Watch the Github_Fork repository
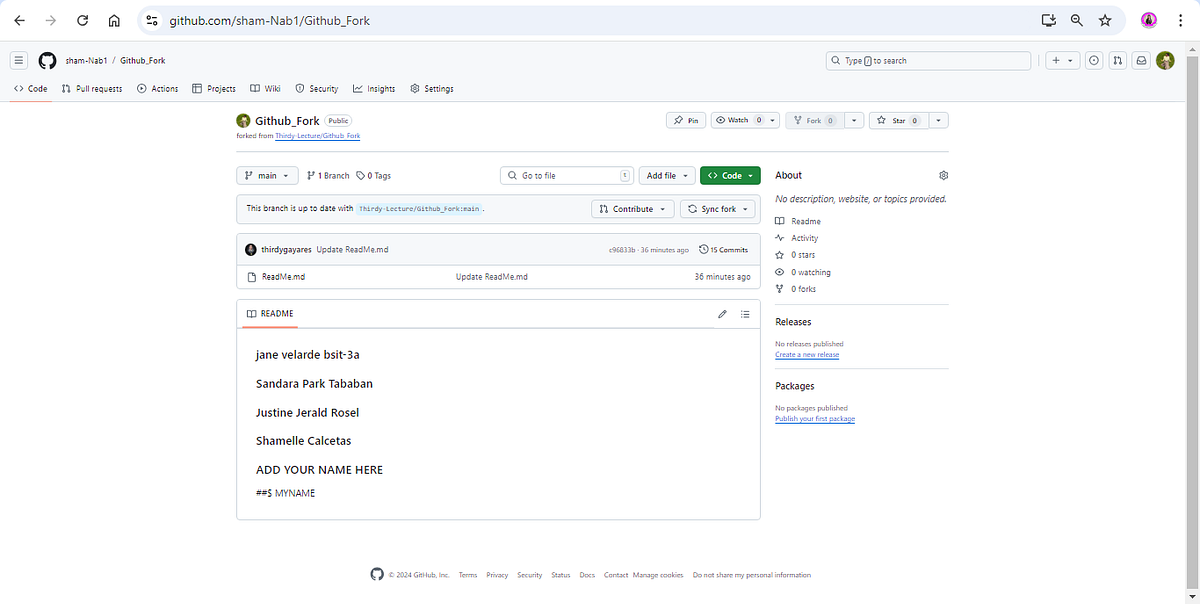1200x604 pixels. click(x=737, y=119)
